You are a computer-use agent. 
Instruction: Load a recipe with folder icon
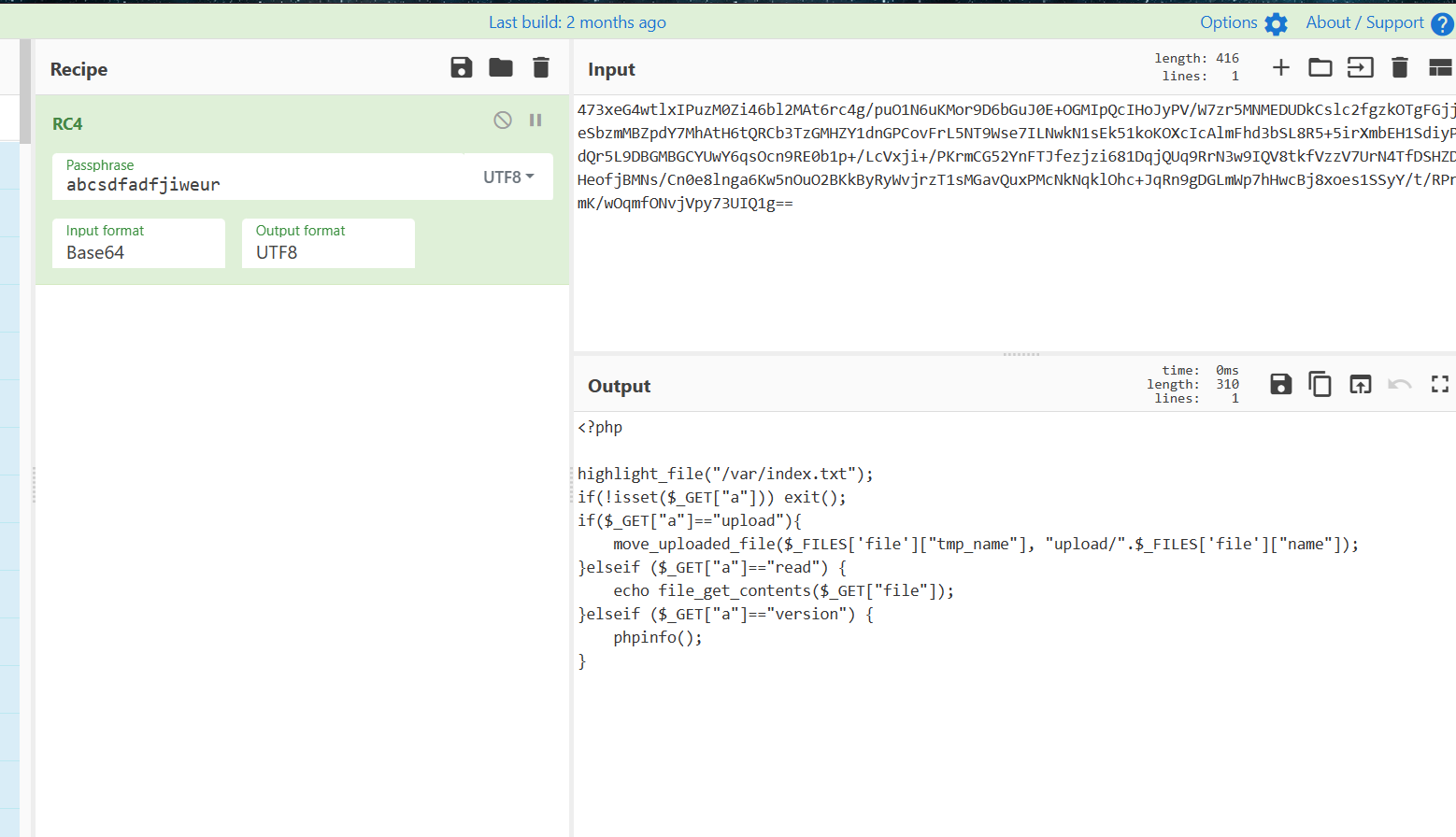tap(501, 67)
